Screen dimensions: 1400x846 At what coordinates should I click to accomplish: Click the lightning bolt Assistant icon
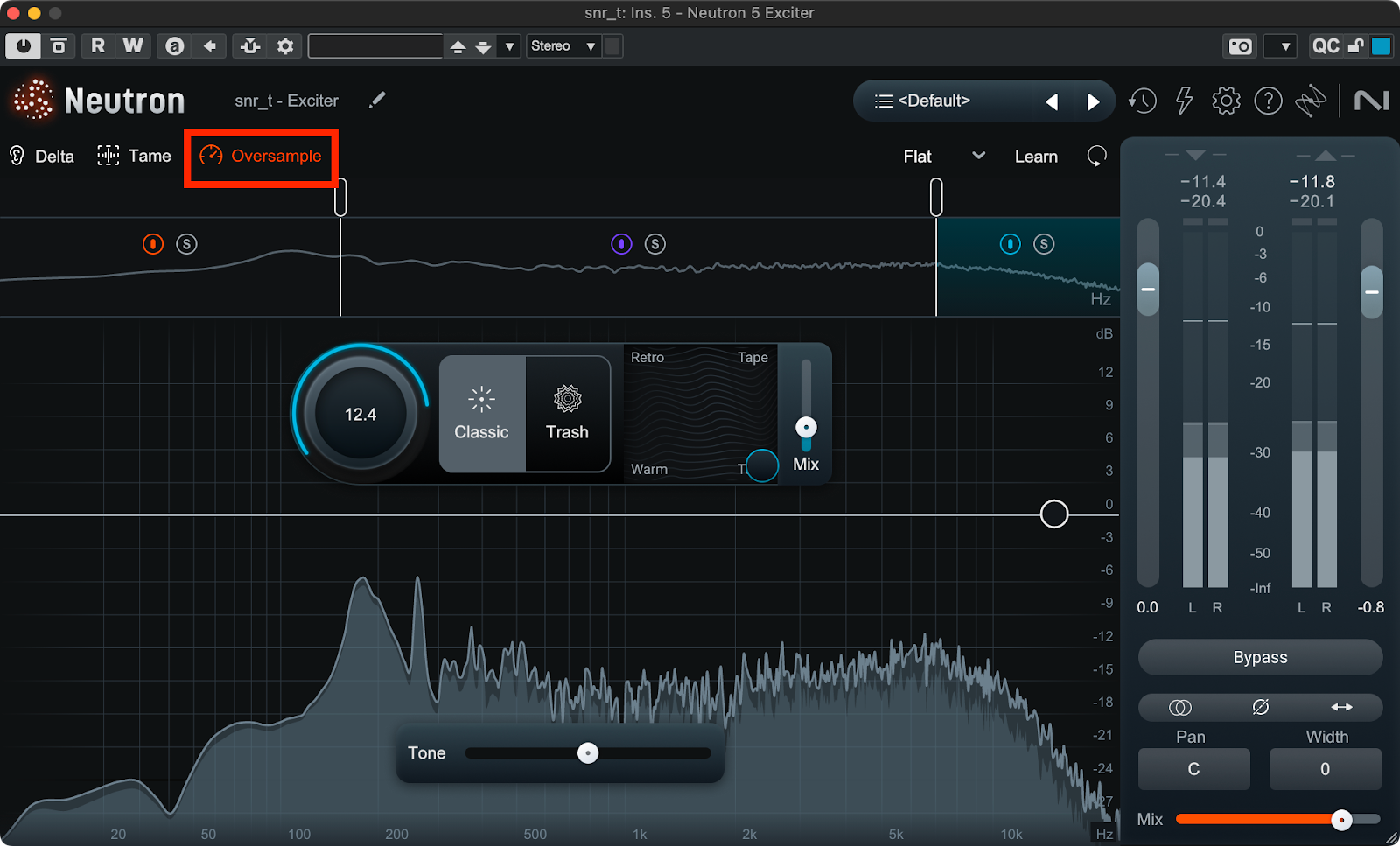pyautogui.click(x=1184, y=101)
